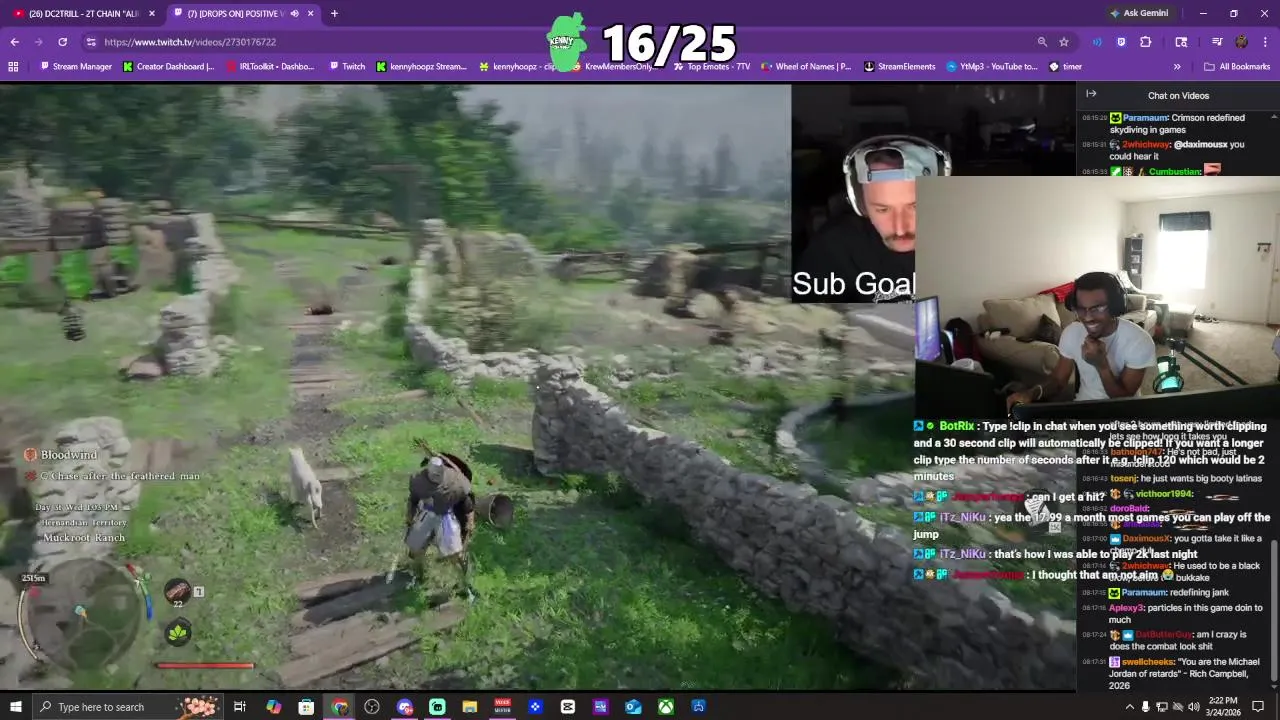
Task: Open CapCut from the taskbar
Action: point(567,707)
